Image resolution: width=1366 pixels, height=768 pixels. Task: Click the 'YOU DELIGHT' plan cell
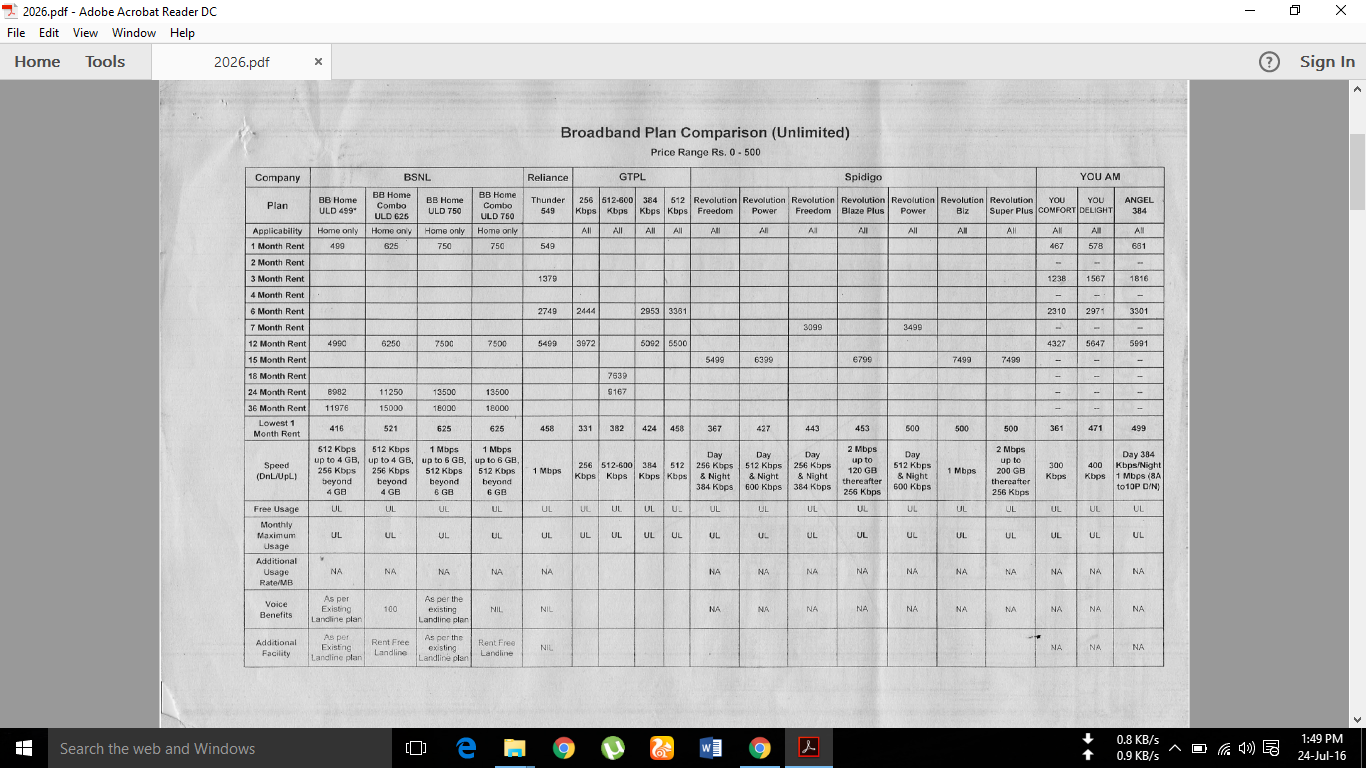(x=1096, y=205)
